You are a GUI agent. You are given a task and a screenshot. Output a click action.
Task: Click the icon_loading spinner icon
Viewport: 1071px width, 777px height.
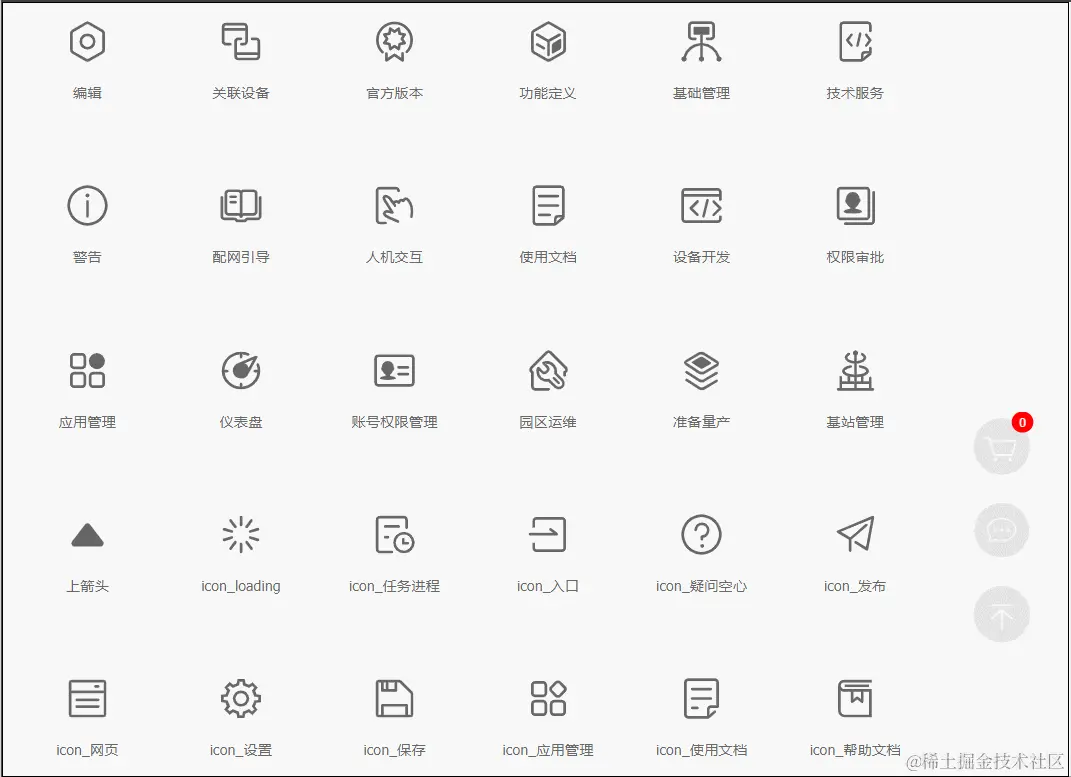(x=240, y=533)
